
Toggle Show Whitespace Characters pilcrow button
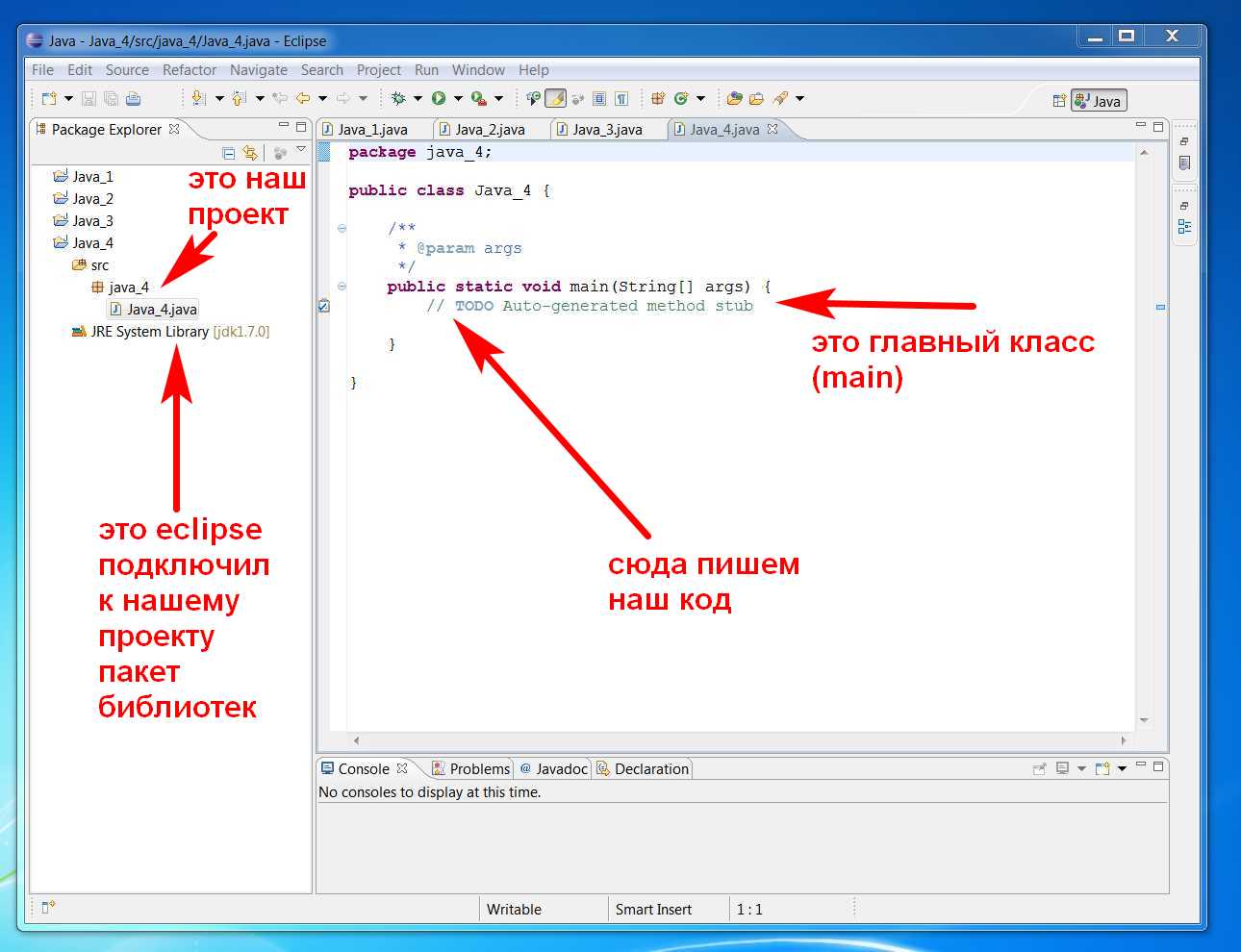[x=621, y=98]
